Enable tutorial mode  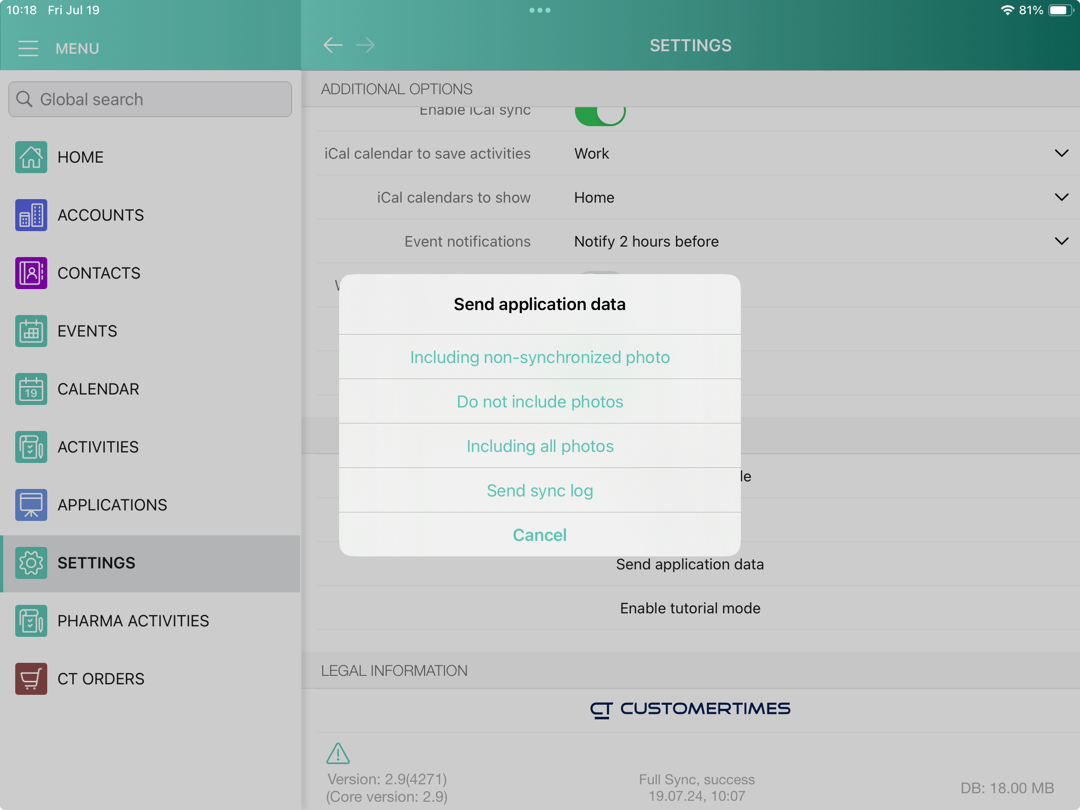pos(690,608)
